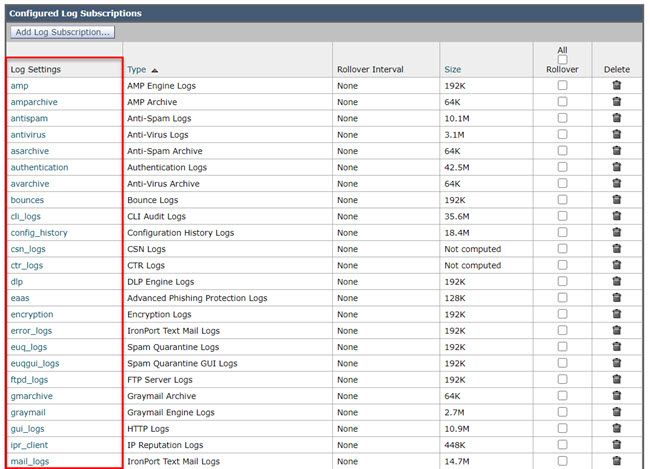The width and height of the screenshot is (650, 469).
Task: Open graymail log settings
Action: pyautogui.click(x=28, y=413)
